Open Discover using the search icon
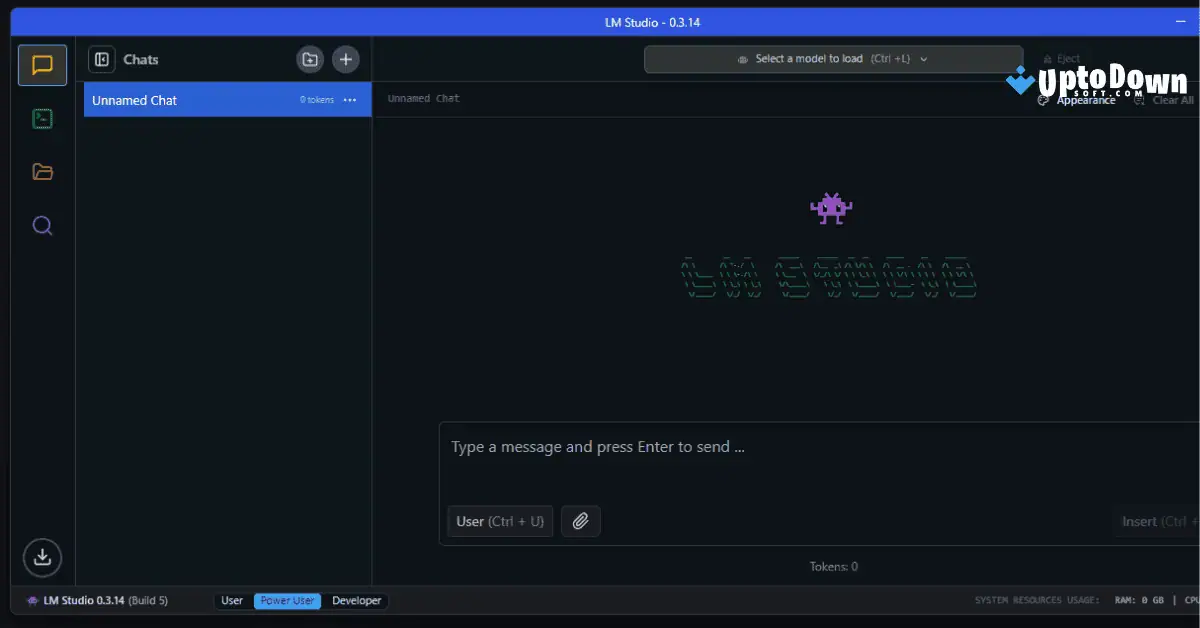Screen dimensions: 1200x628 click(42, 225)
